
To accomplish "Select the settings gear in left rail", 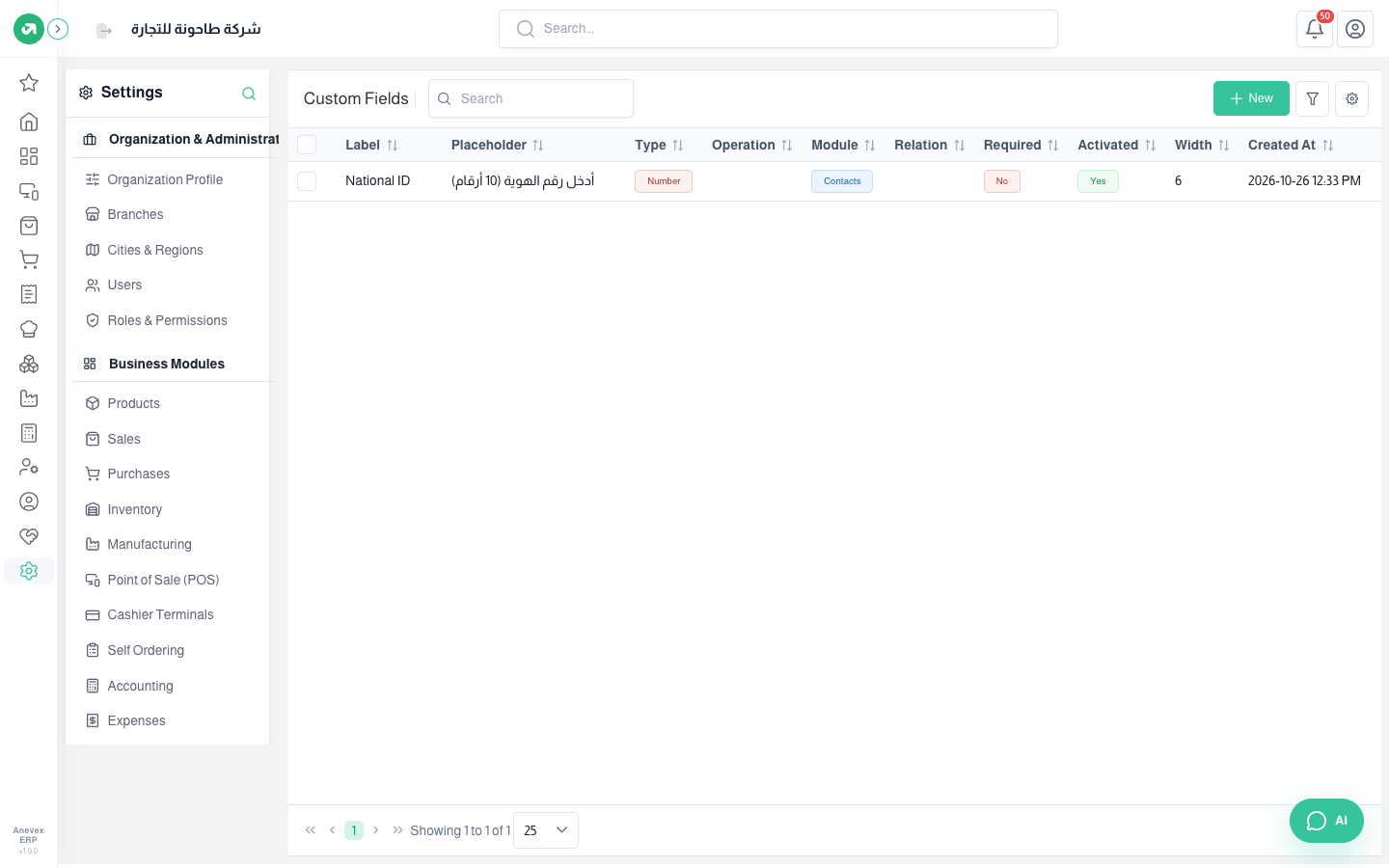I will [x=29, y=571].
